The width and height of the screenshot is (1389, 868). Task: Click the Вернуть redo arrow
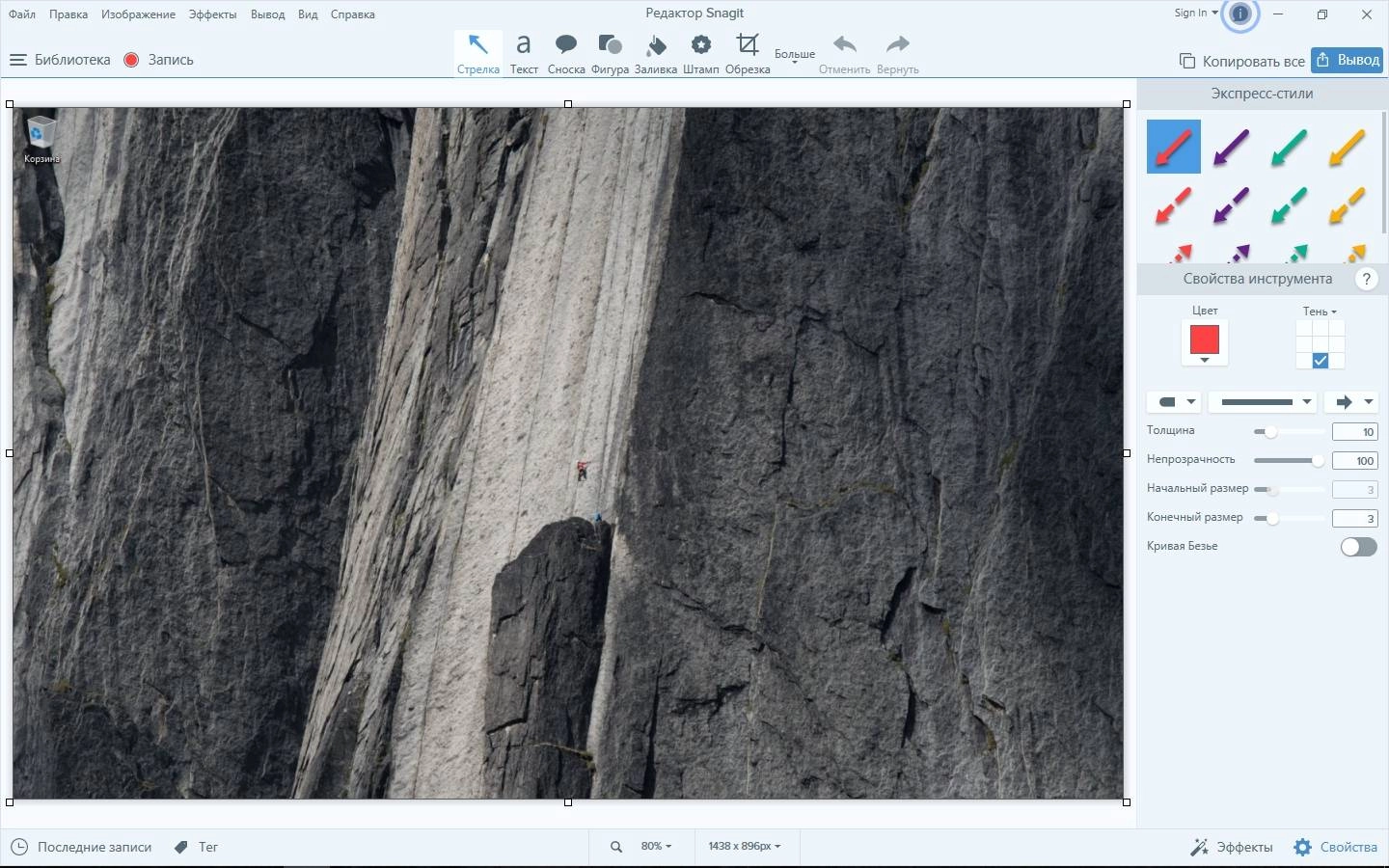coord(898,53)
